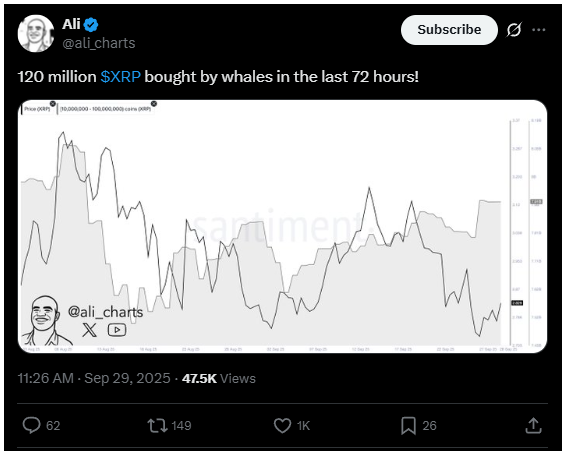Click the blue verified badge

91,25
